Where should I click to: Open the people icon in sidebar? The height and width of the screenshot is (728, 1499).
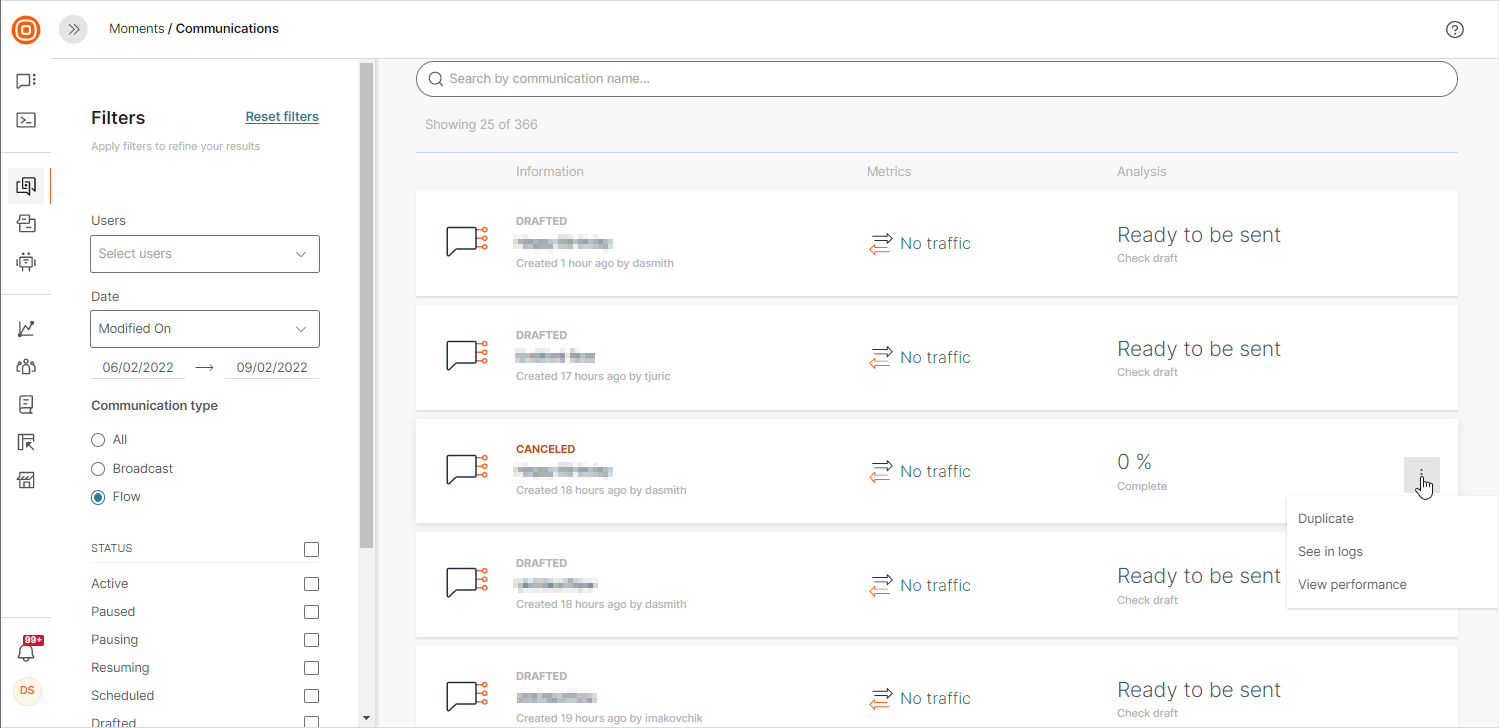tap(26, 367)
